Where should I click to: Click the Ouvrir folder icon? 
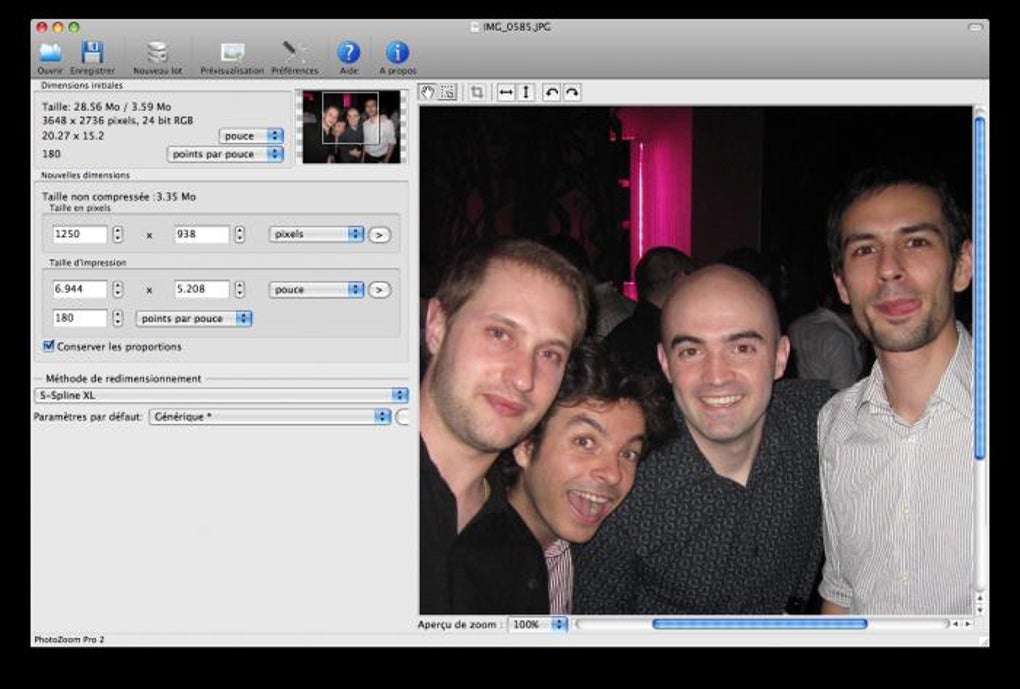pos(49,54)
